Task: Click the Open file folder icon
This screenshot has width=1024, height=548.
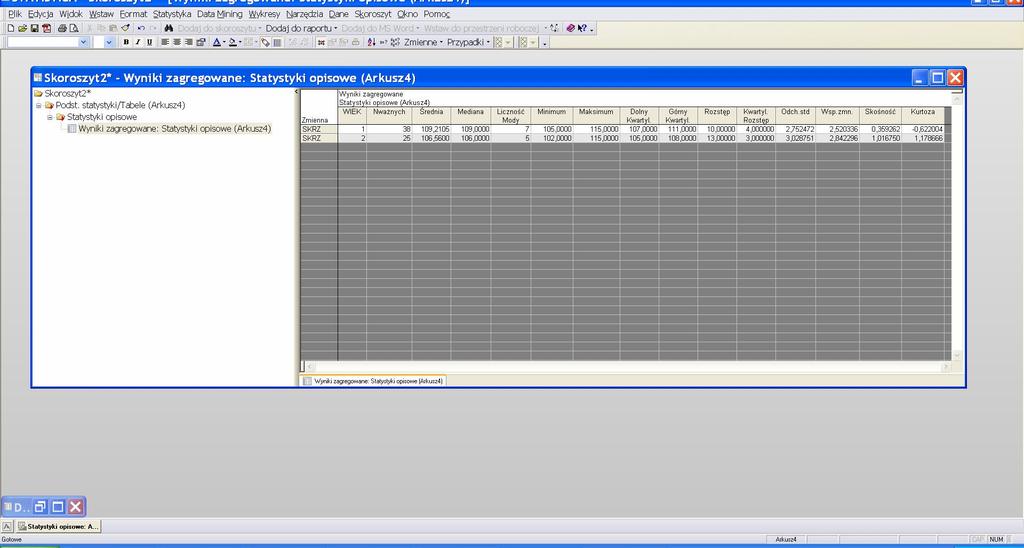Action: [23, 28]
